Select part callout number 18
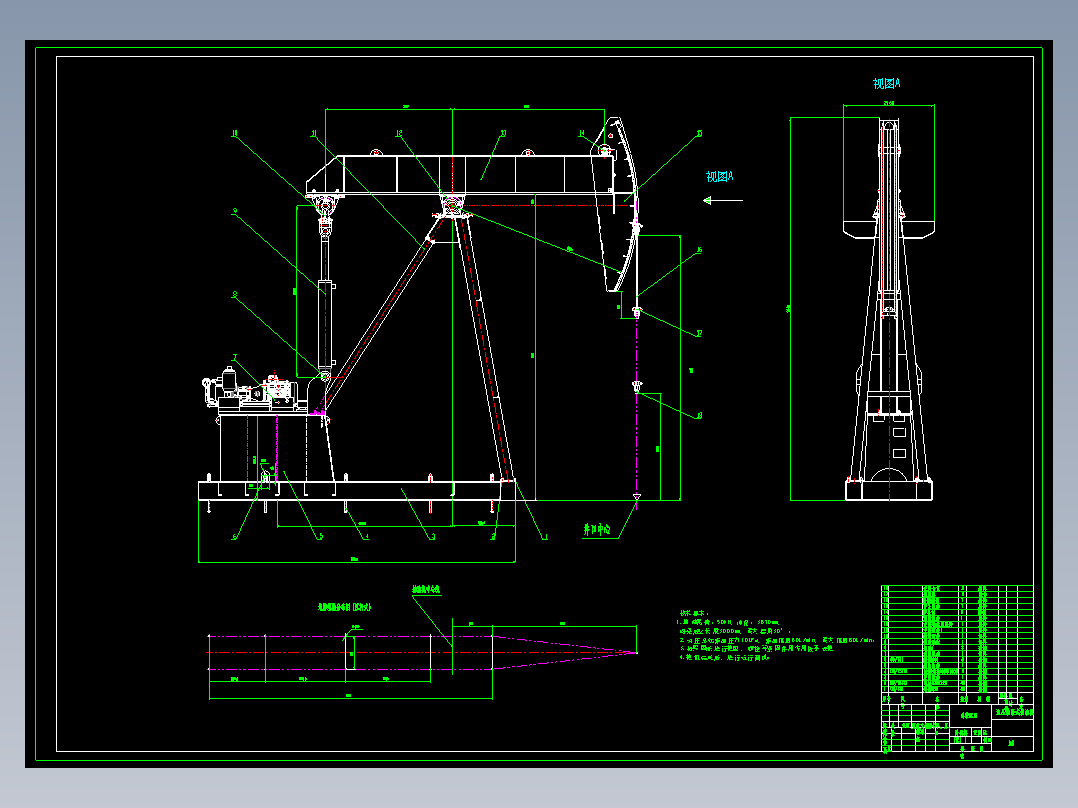Image resolution: width=1078 pixels, height=808 pixels. [x=699, y=415]
